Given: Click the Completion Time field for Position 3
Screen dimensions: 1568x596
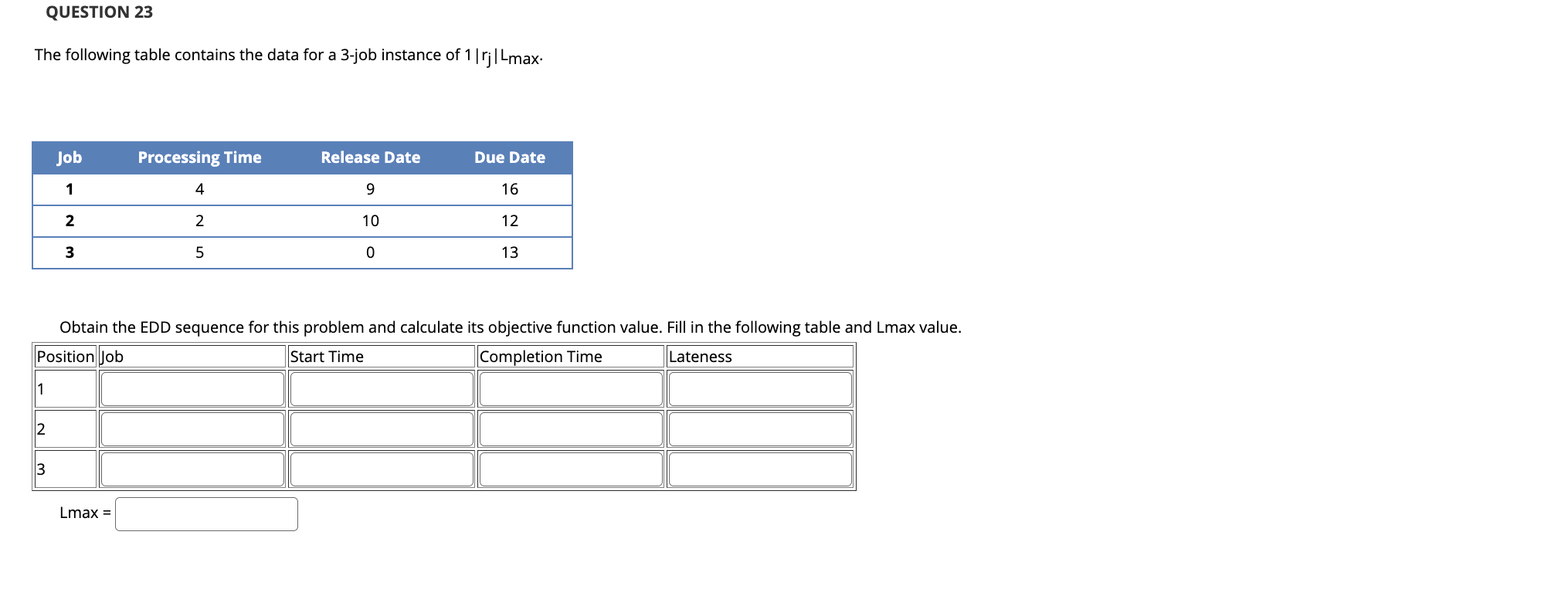Looking at the screenshot, I should [x=570, y=469].
